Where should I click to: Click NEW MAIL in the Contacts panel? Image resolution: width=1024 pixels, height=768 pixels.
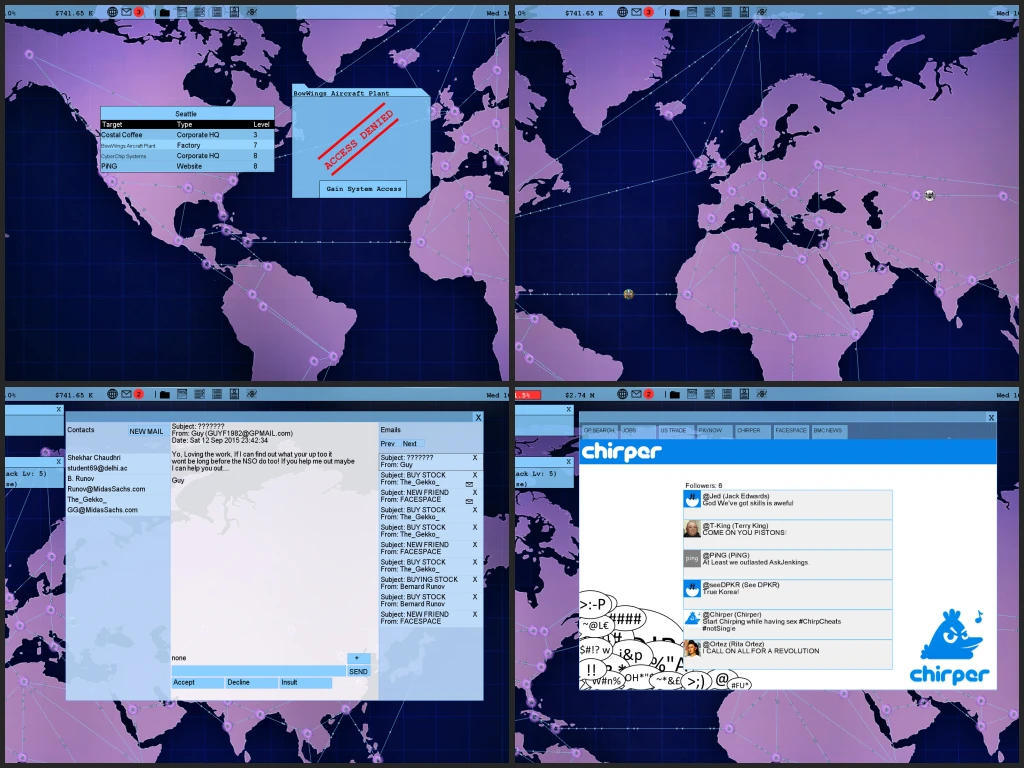(146, 431)
